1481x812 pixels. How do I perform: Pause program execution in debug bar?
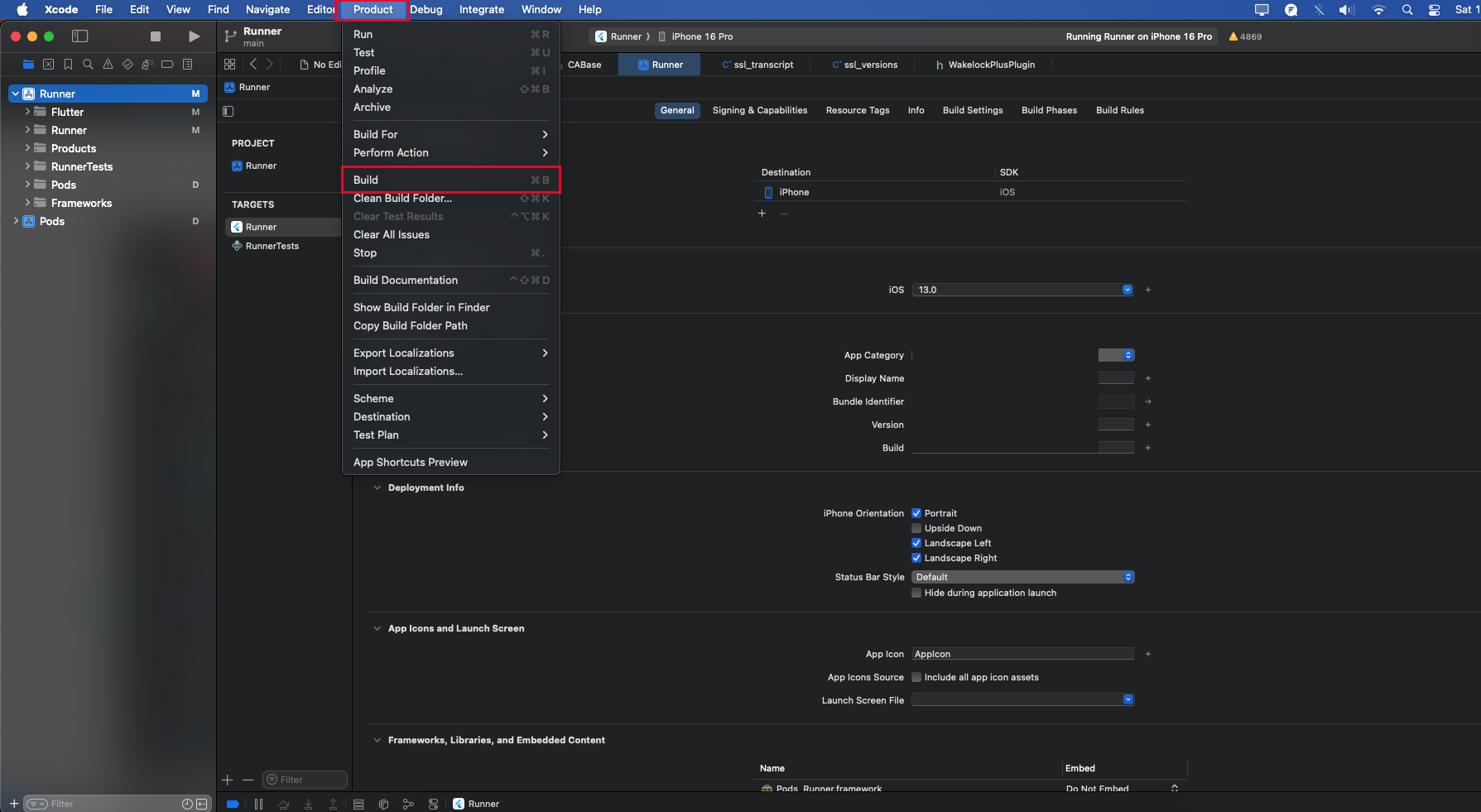[x=258, y=804]
